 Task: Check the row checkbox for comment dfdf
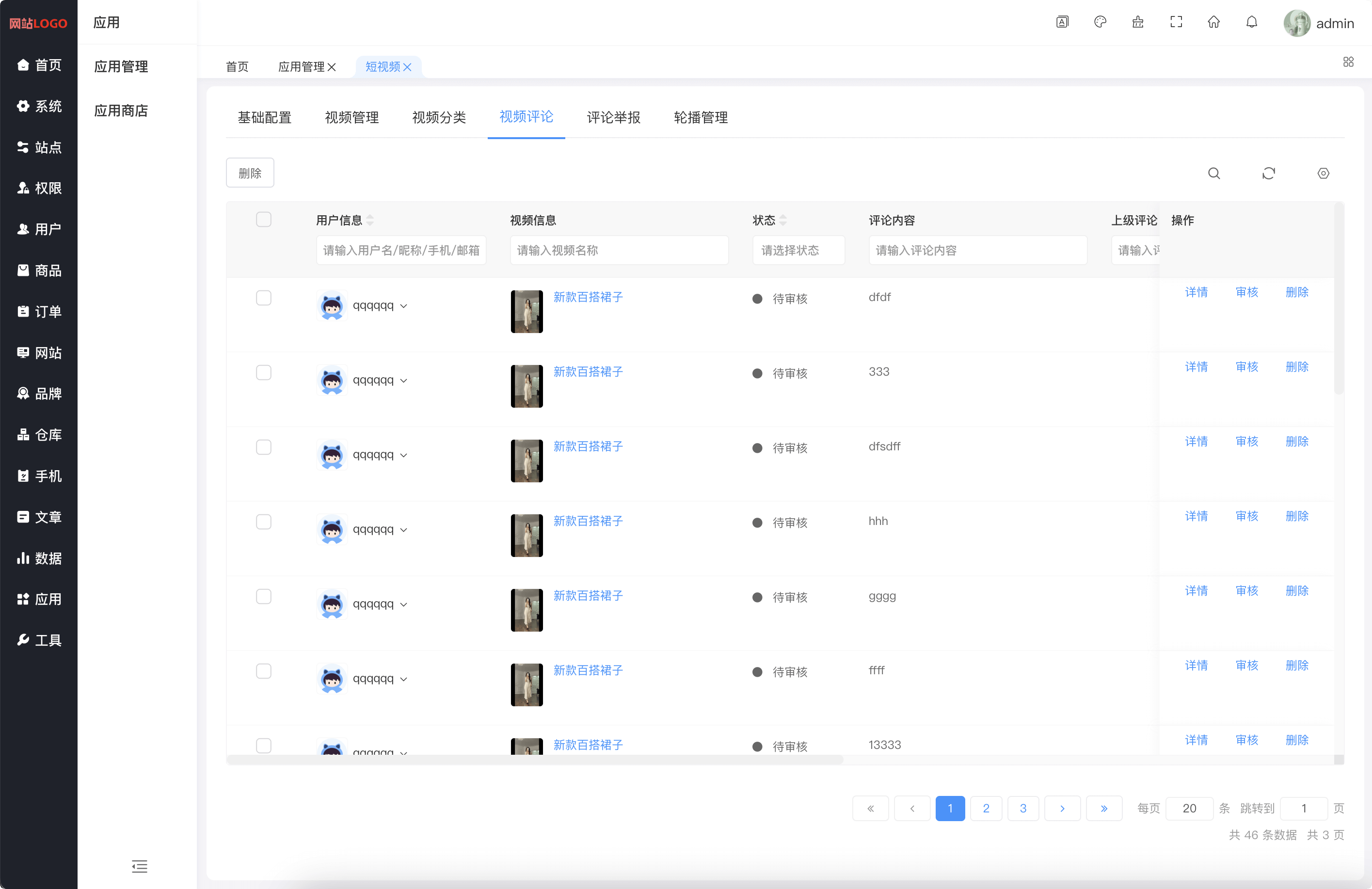[263, 298]
